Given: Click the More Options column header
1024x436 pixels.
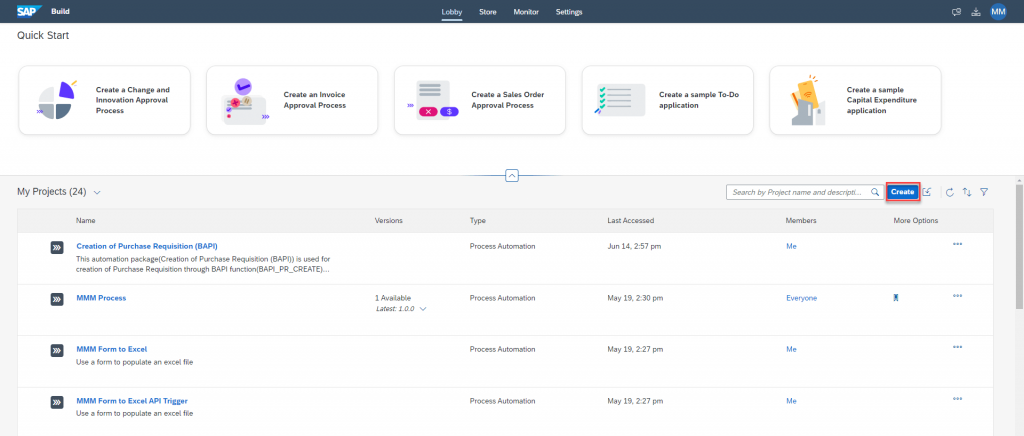Looking at the screenshot, I should [x=916, y=221].
